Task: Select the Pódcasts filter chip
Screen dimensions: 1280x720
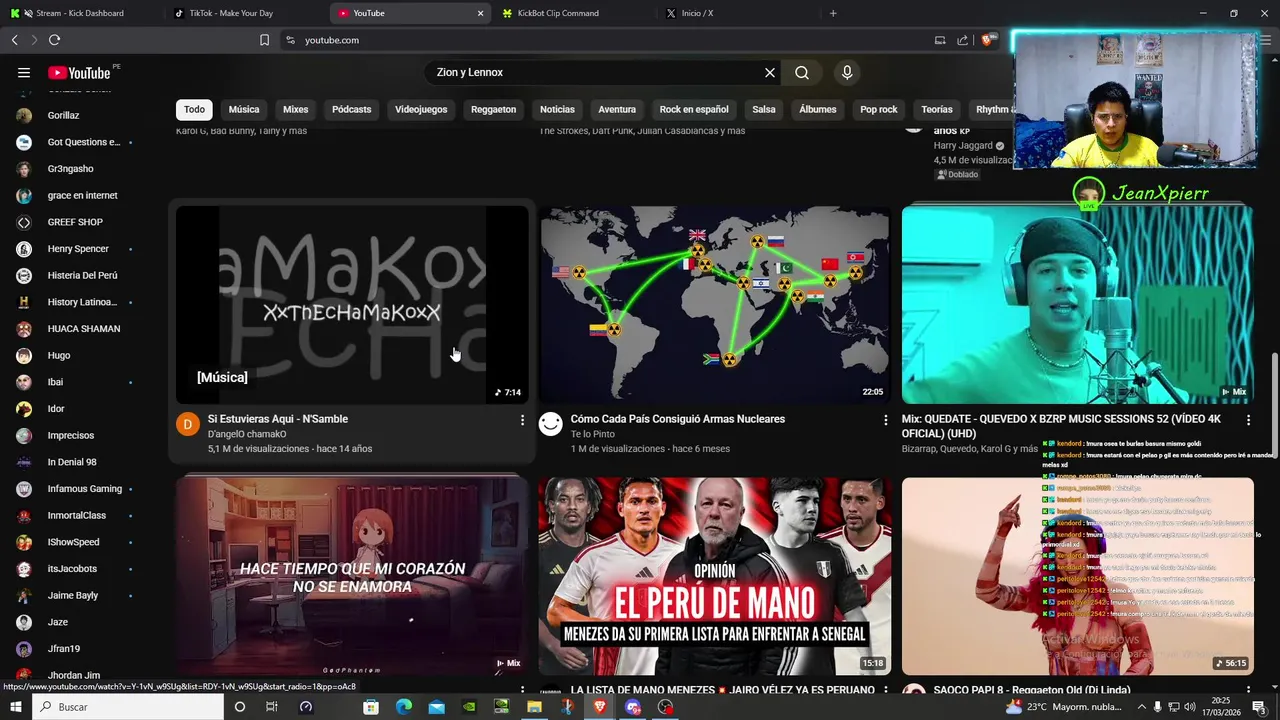Action: 351,109
